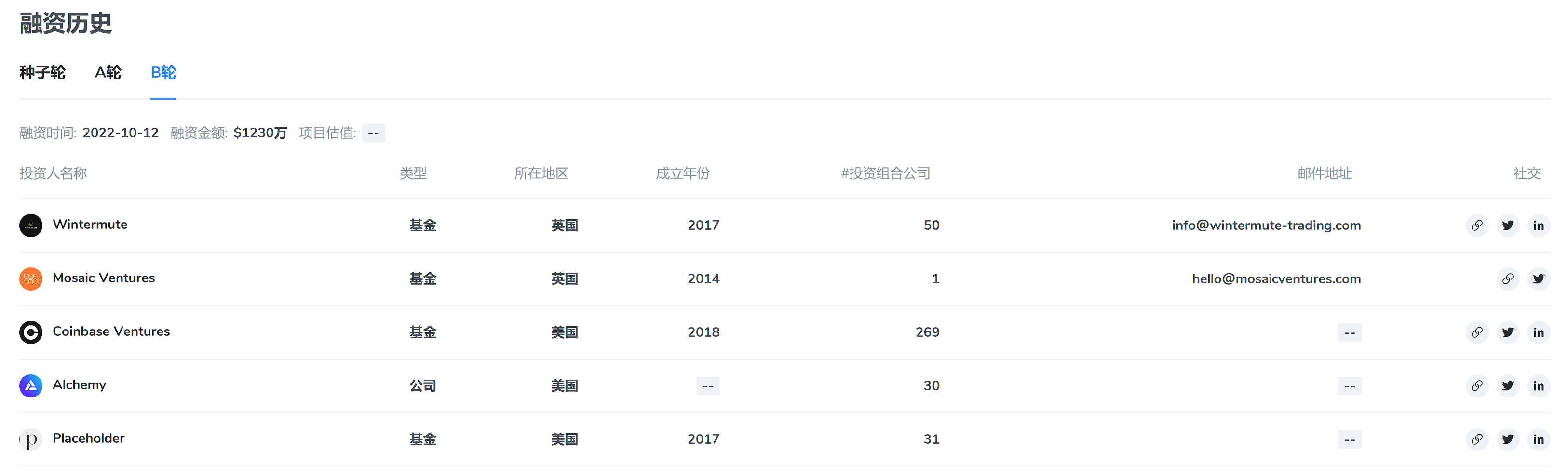Click the Wintermute investor name
Image resolution: width=1568 pixels, height=476 pixels.
coord(90,225)
